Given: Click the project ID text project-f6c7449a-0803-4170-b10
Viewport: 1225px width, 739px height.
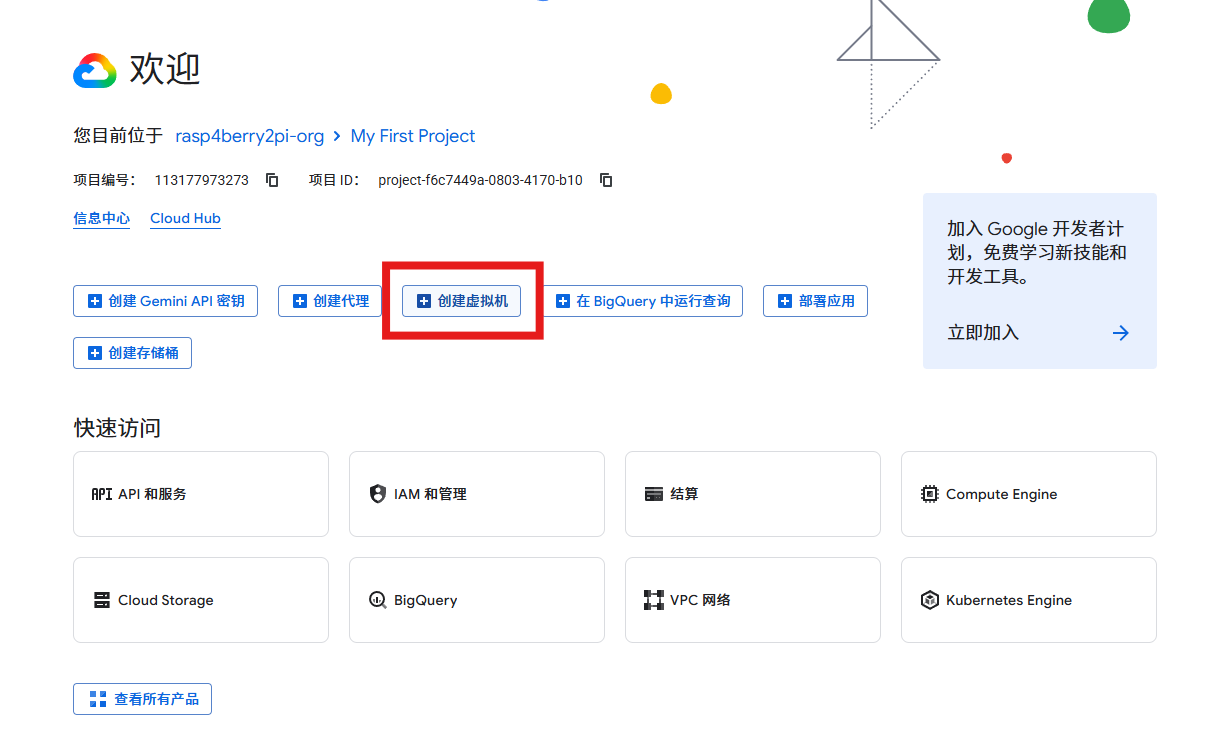Looking at the screenshot, I should (x=480, y=180).
